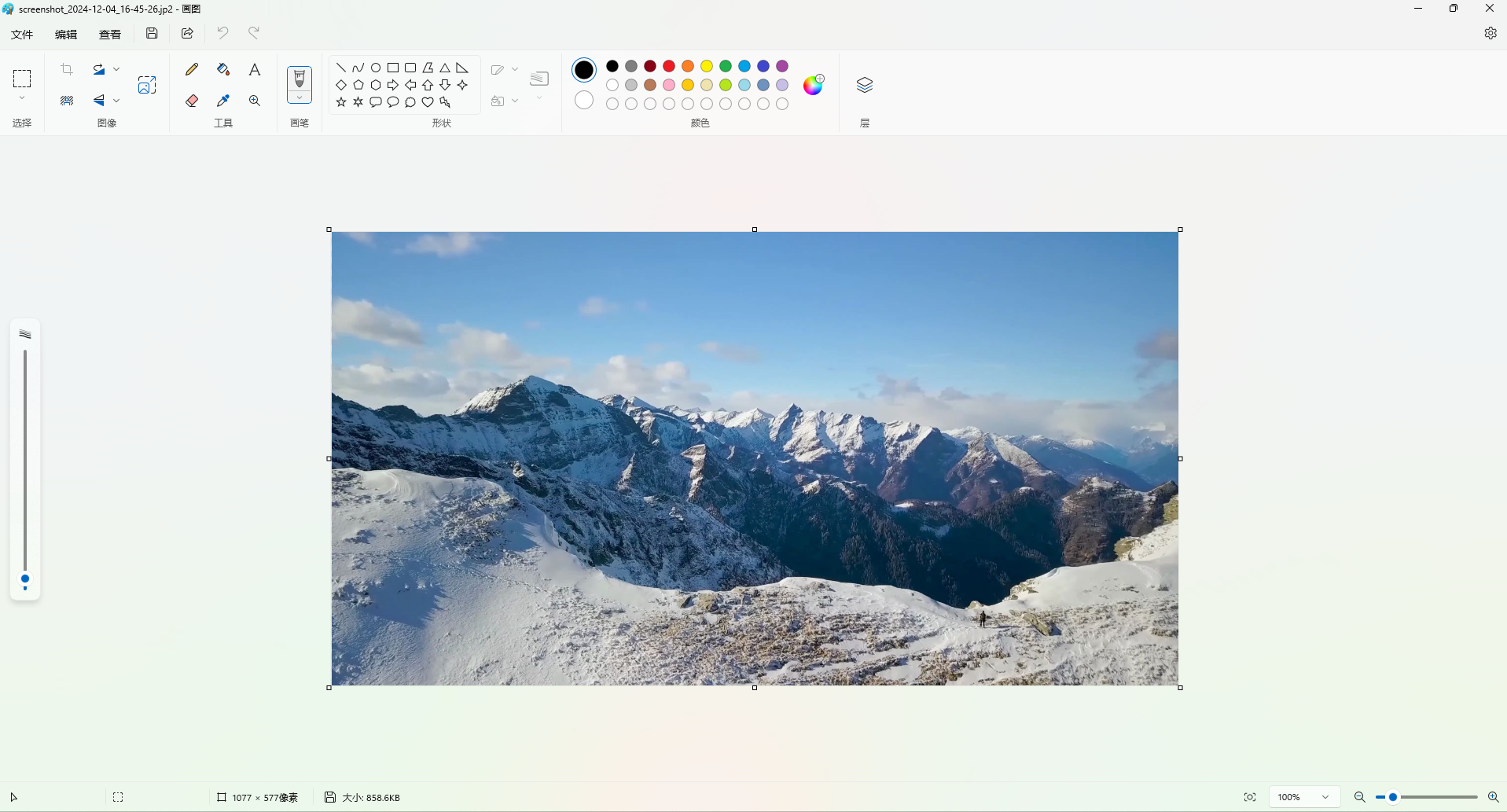The height and width of the screenshot is (812, 1507).
Task: Click the zoom in magnifier button
Action: 1493,797
